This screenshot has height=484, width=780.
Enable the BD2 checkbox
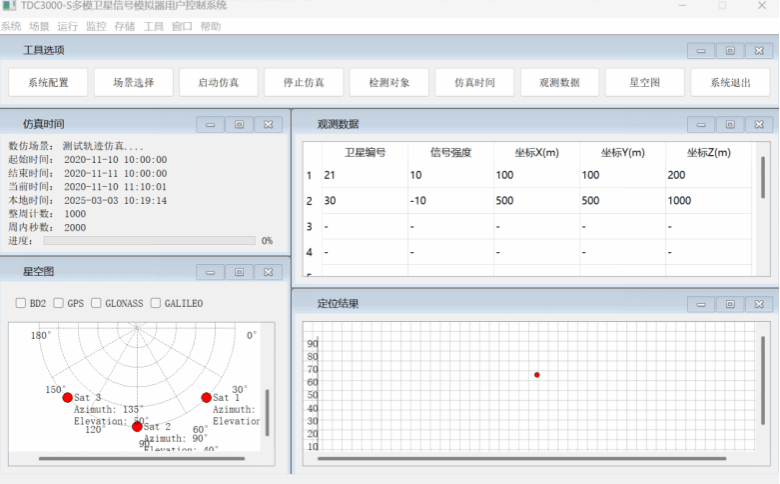tap(21, 303)
